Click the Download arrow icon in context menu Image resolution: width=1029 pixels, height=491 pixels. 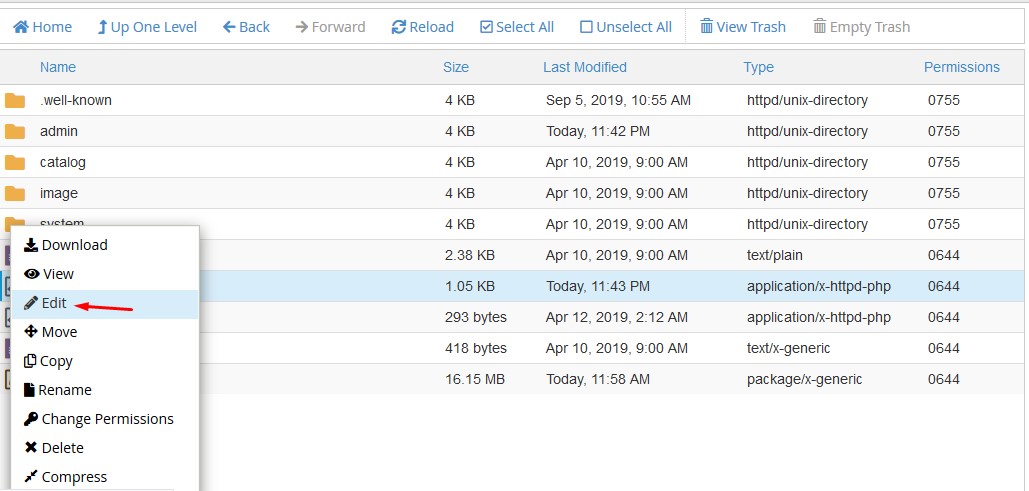coord(31,245)
